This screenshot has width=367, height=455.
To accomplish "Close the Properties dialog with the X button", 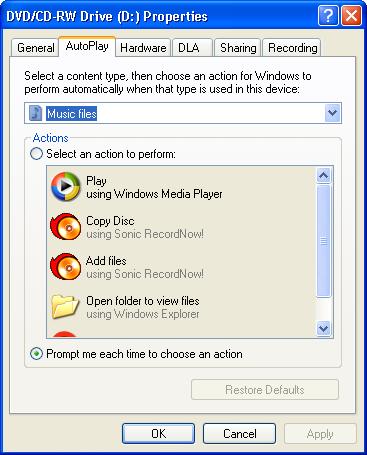I will [x=351, y=16].
